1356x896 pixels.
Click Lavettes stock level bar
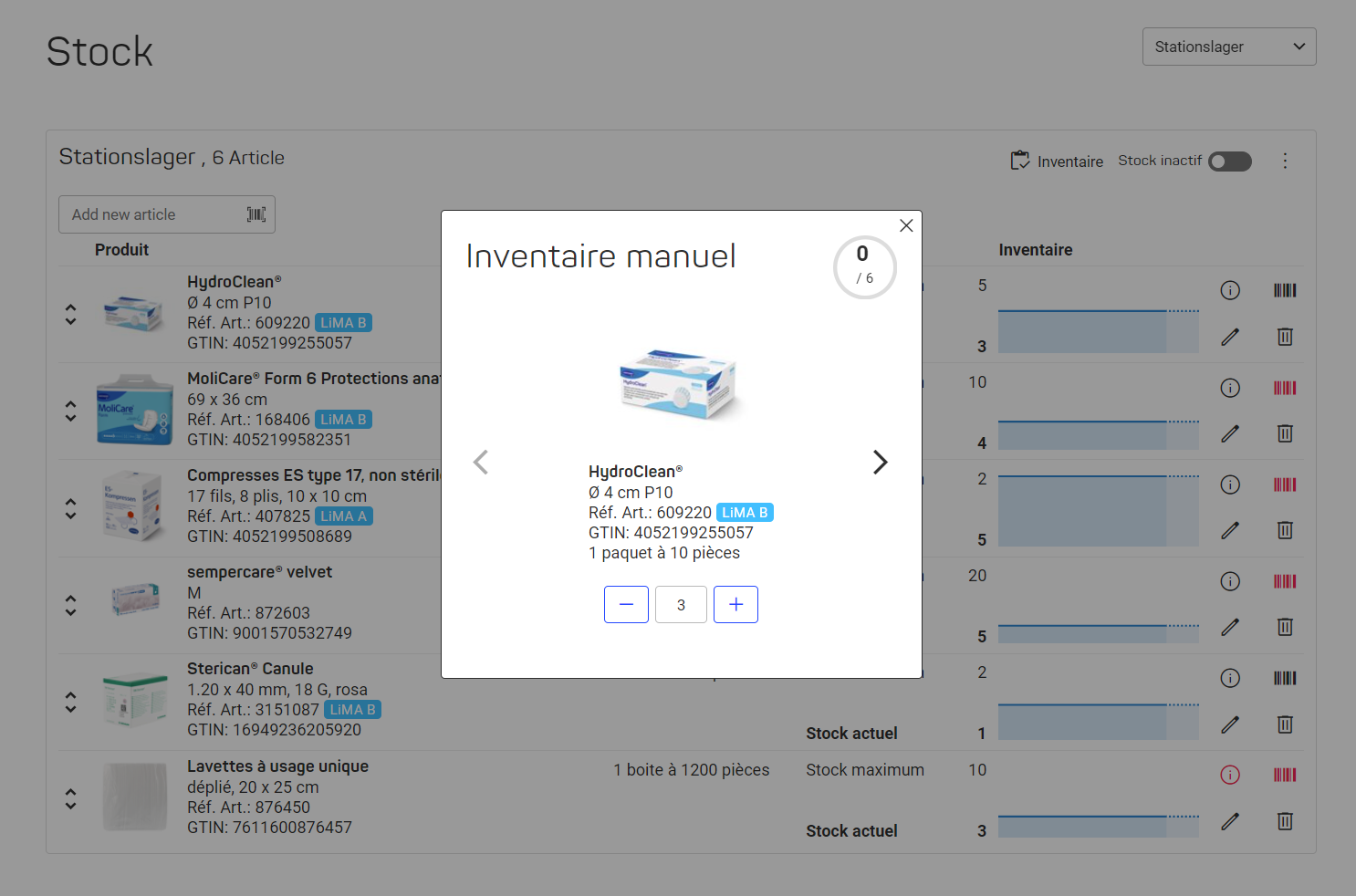[x=1099, y=827]
